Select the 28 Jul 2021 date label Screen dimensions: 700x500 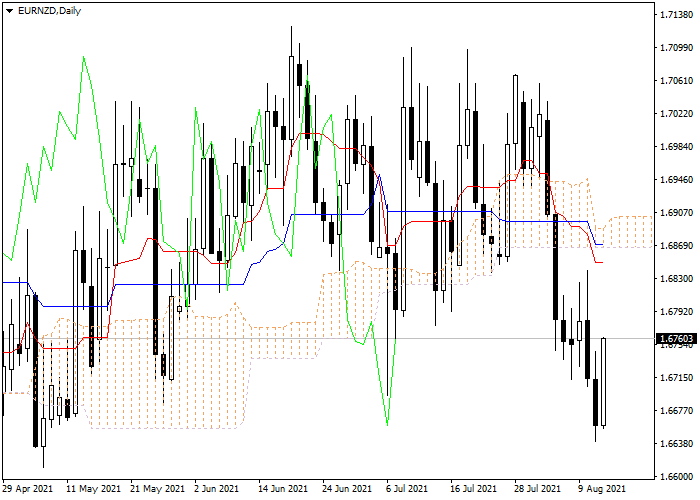[x=539, y=489]
